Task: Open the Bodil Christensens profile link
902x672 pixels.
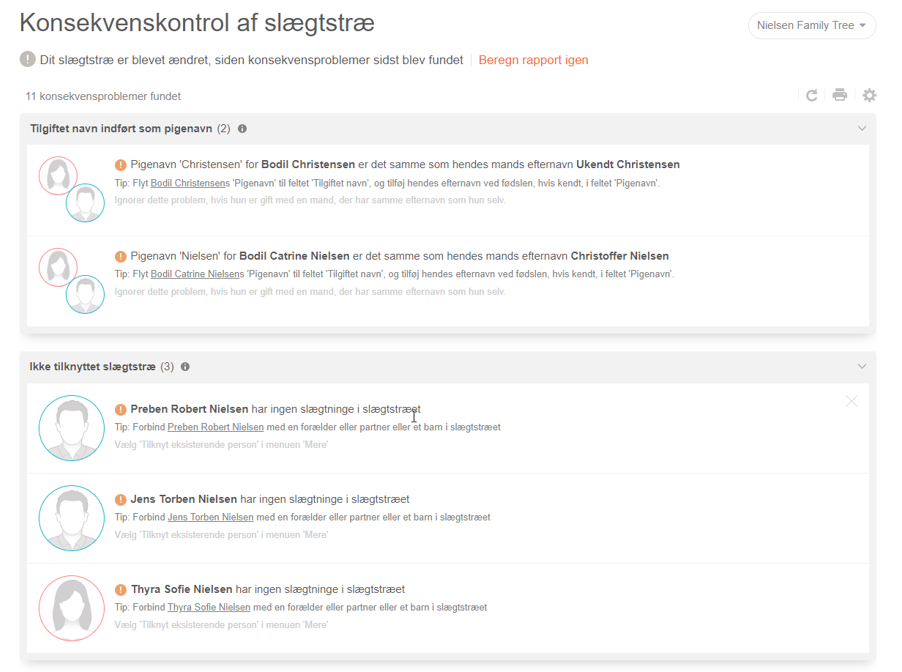Action: (x=189, y=184)
